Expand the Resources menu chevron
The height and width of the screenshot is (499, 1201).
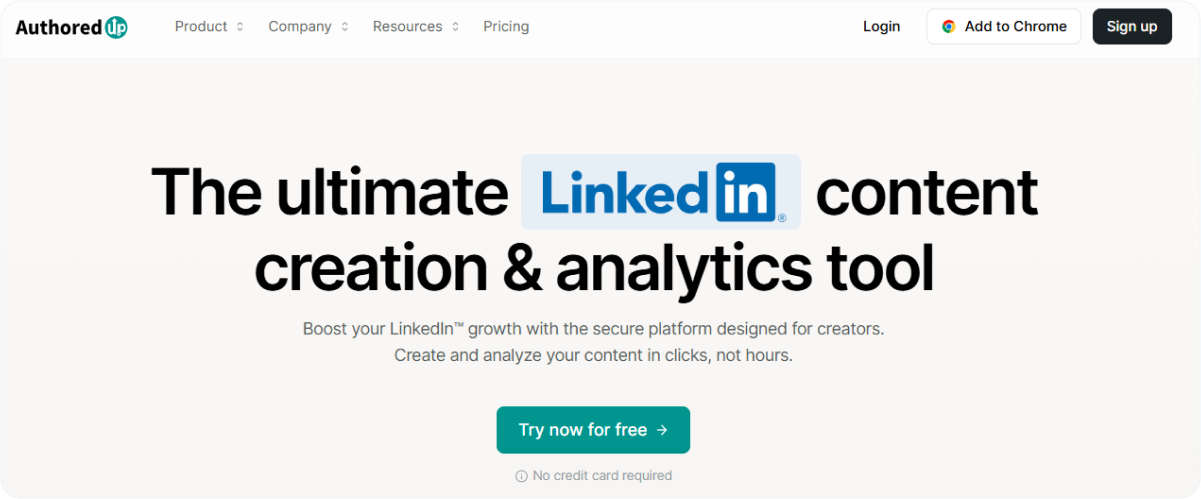[x=455, y=27]
